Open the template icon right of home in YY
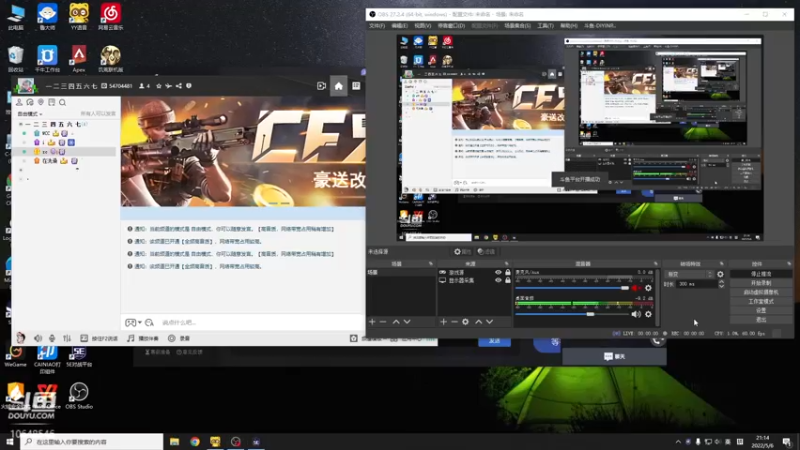The image size is (800, 450). click(356, 86)
